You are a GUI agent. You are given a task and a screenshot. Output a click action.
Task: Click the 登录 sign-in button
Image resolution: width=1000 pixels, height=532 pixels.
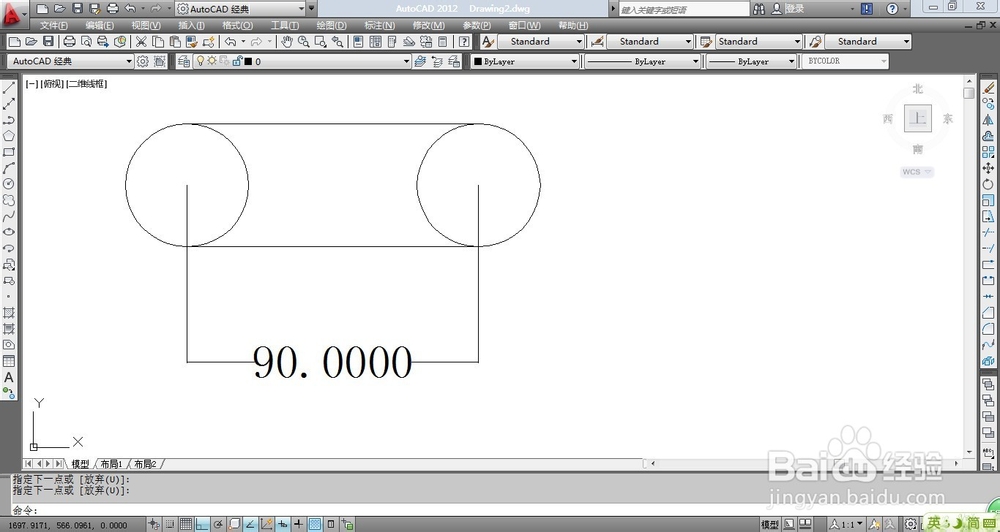pos(787,9)
